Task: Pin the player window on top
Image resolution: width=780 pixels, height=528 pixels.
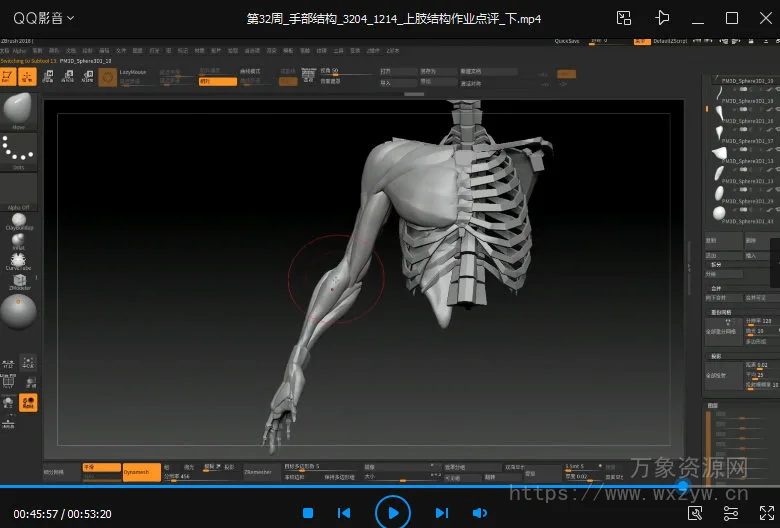Action: coord(661,18)
